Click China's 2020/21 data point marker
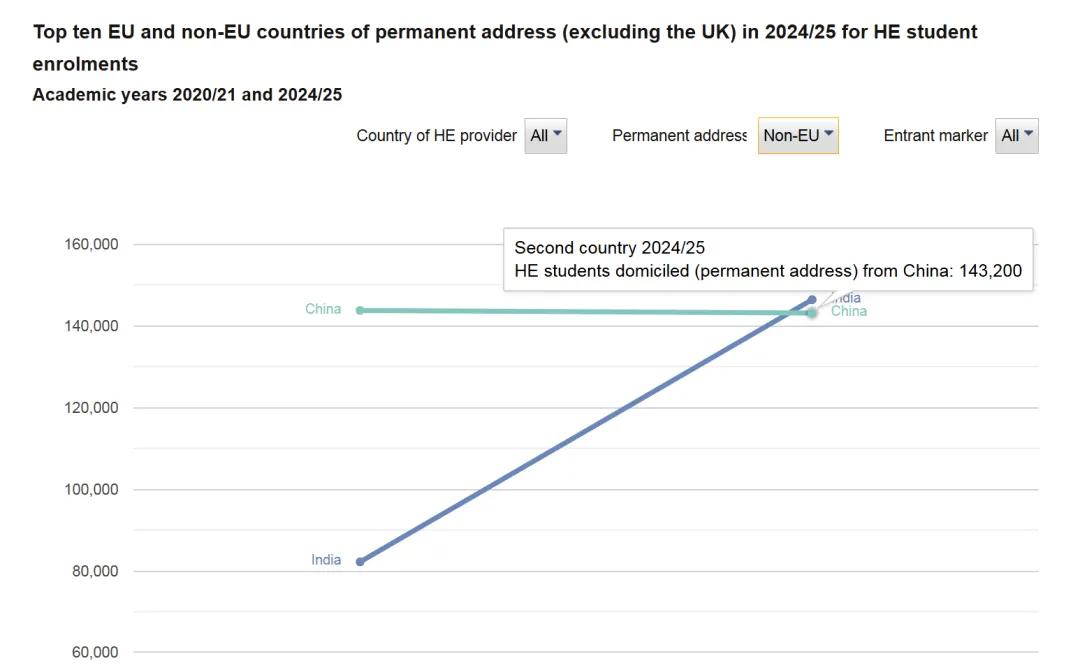Image resolution: width=1080 pixels, height=668 pixels. [x=360, y=310]
